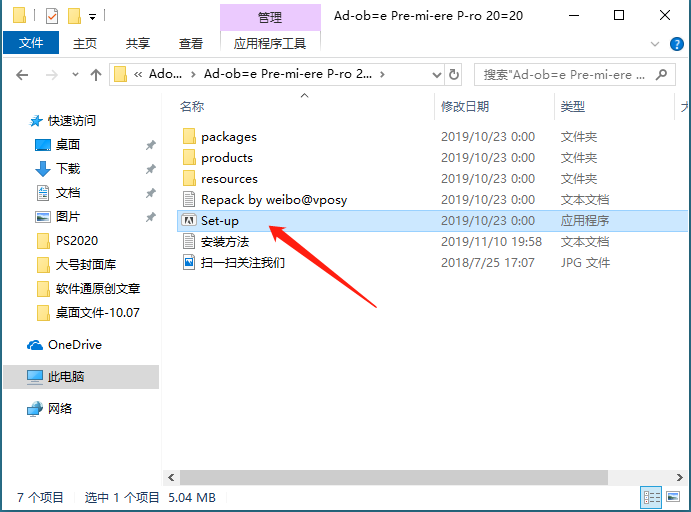
Task: Open the recent locations dropdown arrow
Action: (75, 74)
